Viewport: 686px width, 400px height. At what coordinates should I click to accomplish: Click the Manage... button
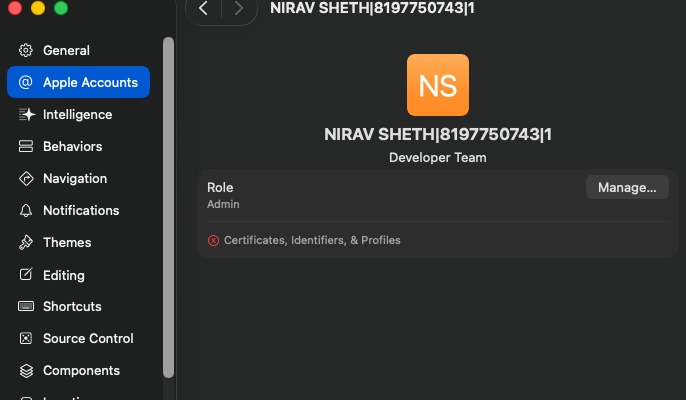(x=627, y=187)
